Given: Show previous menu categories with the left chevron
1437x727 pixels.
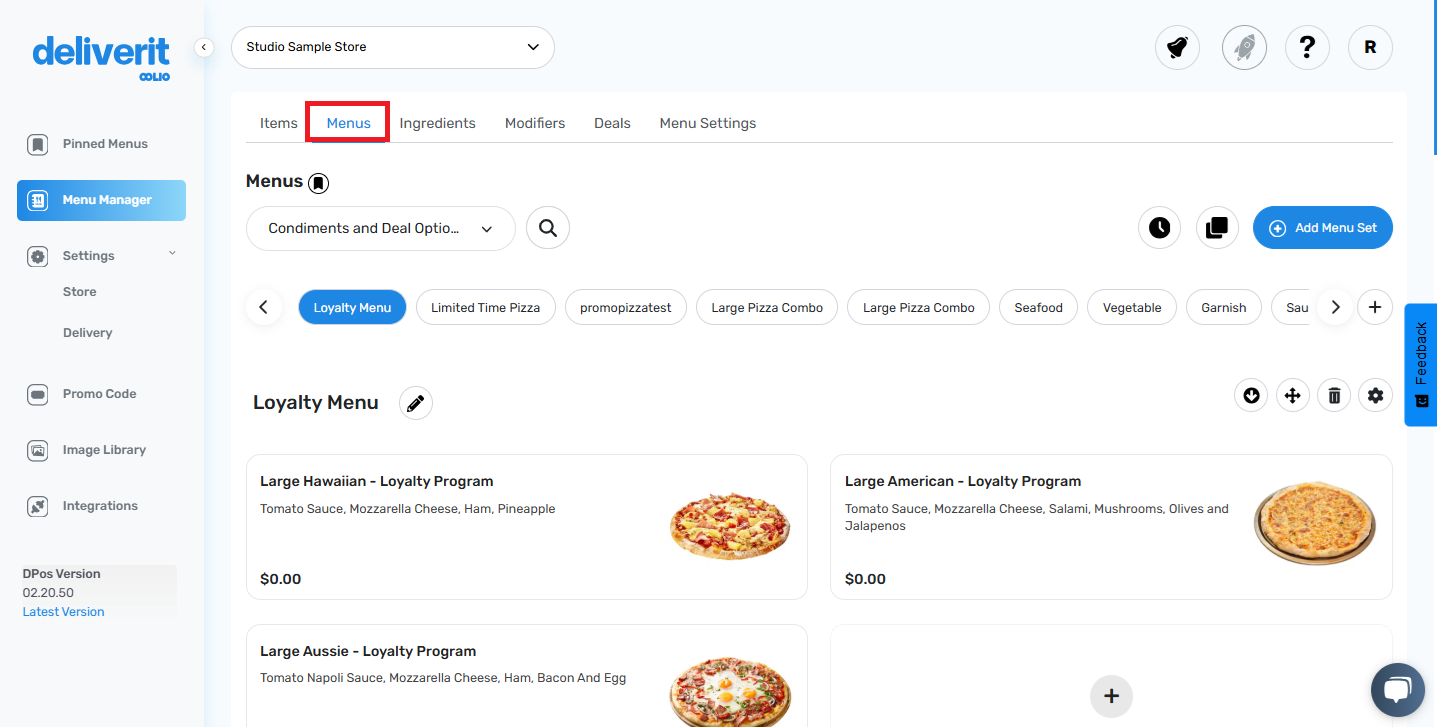Looking at the screenshot, I should (264, 308).
